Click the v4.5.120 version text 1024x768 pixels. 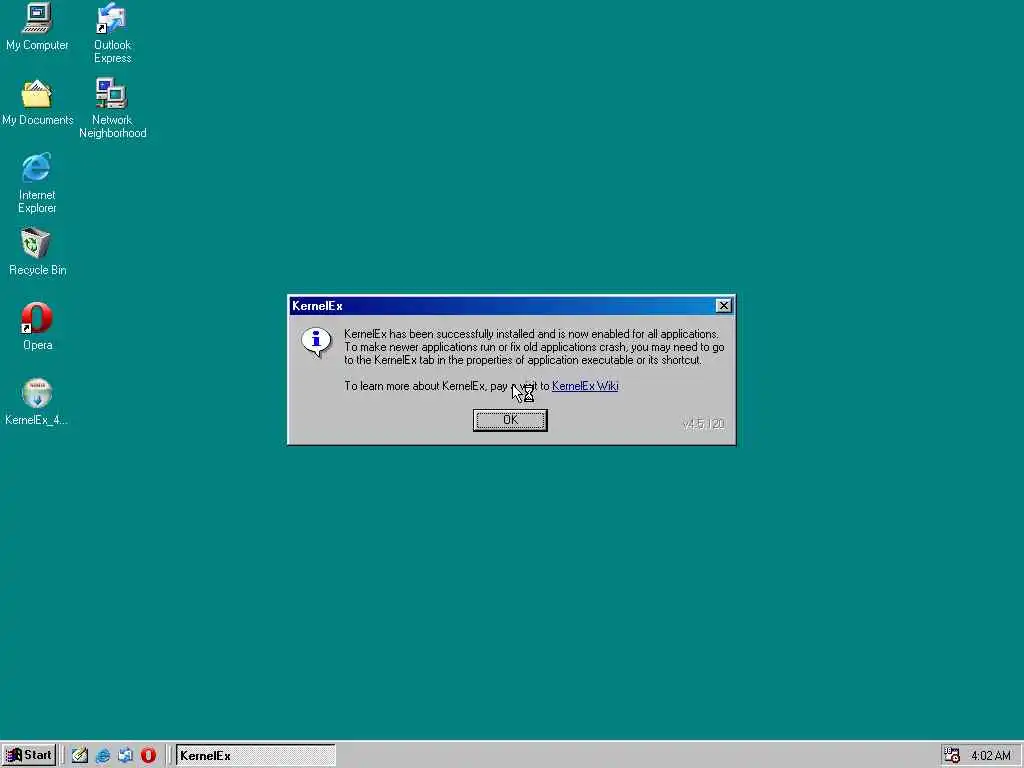[x=703, y=424]
